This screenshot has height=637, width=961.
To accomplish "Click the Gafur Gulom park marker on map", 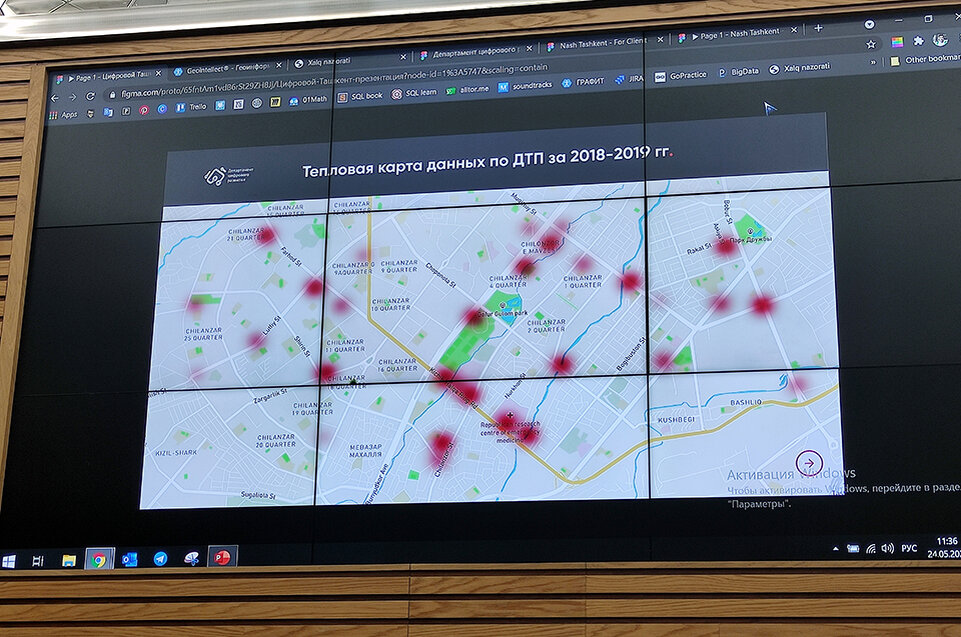I will (503, 305).
